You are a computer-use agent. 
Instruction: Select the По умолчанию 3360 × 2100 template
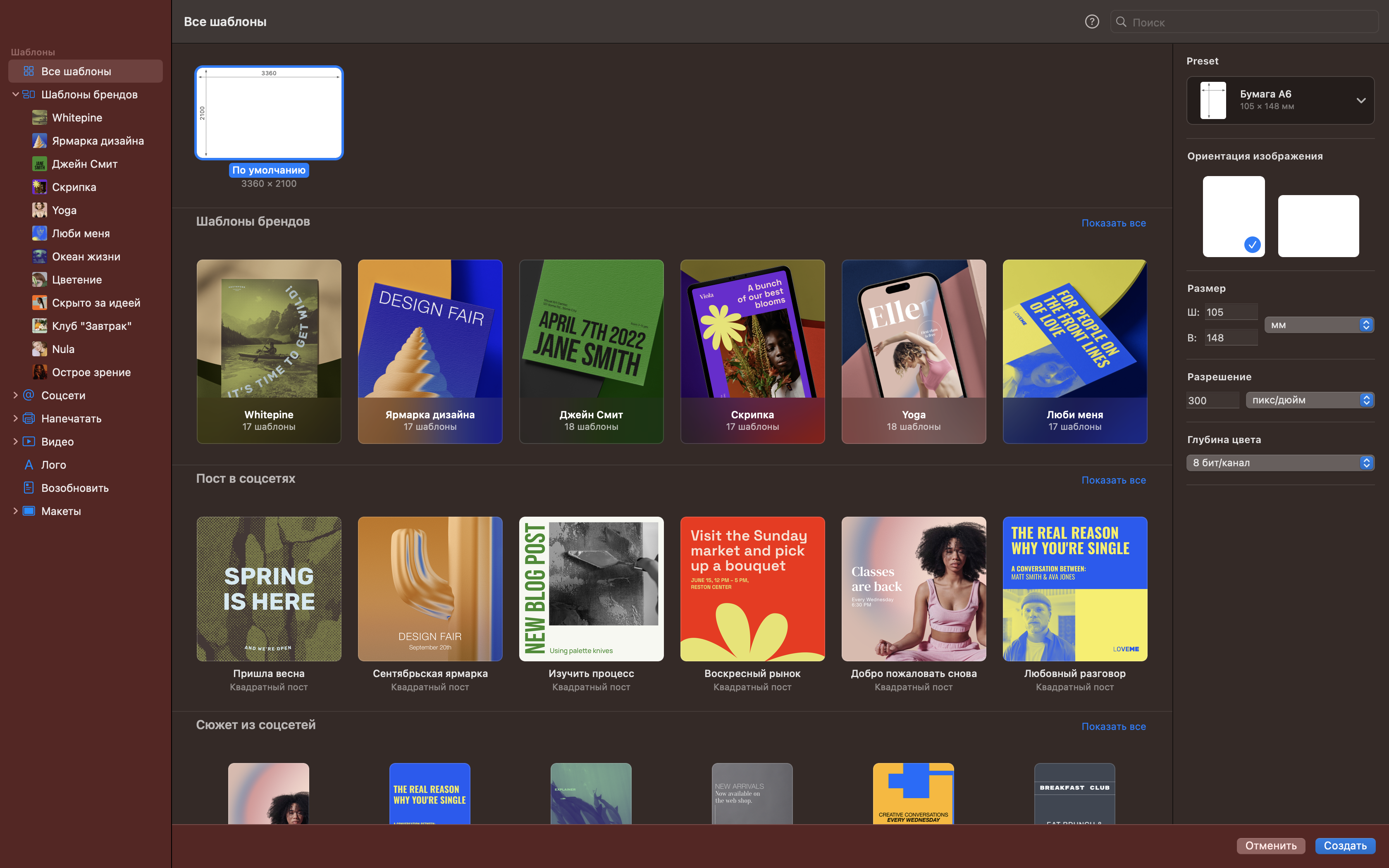pyautogui.click(x=269, y=112)
